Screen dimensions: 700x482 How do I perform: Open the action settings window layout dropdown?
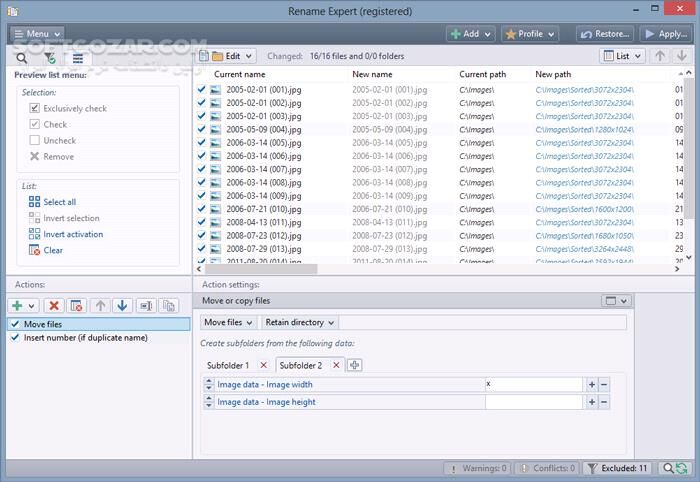coord(616,301)
